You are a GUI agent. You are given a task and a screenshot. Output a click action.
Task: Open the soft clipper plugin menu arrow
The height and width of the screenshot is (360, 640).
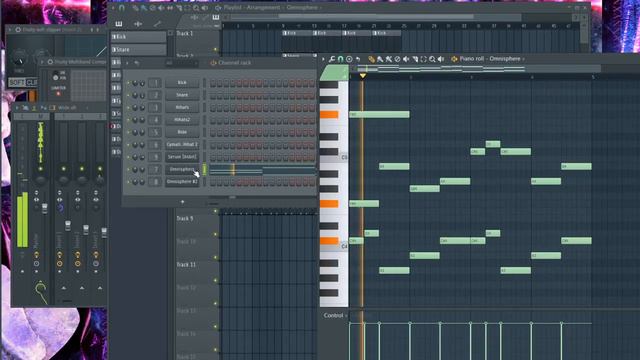coord(10,30)
